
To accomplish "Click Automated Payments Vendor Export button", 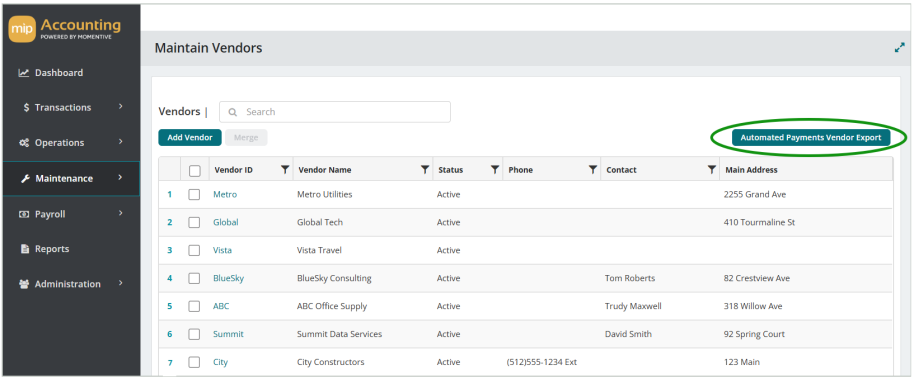I will pos(811,138).
